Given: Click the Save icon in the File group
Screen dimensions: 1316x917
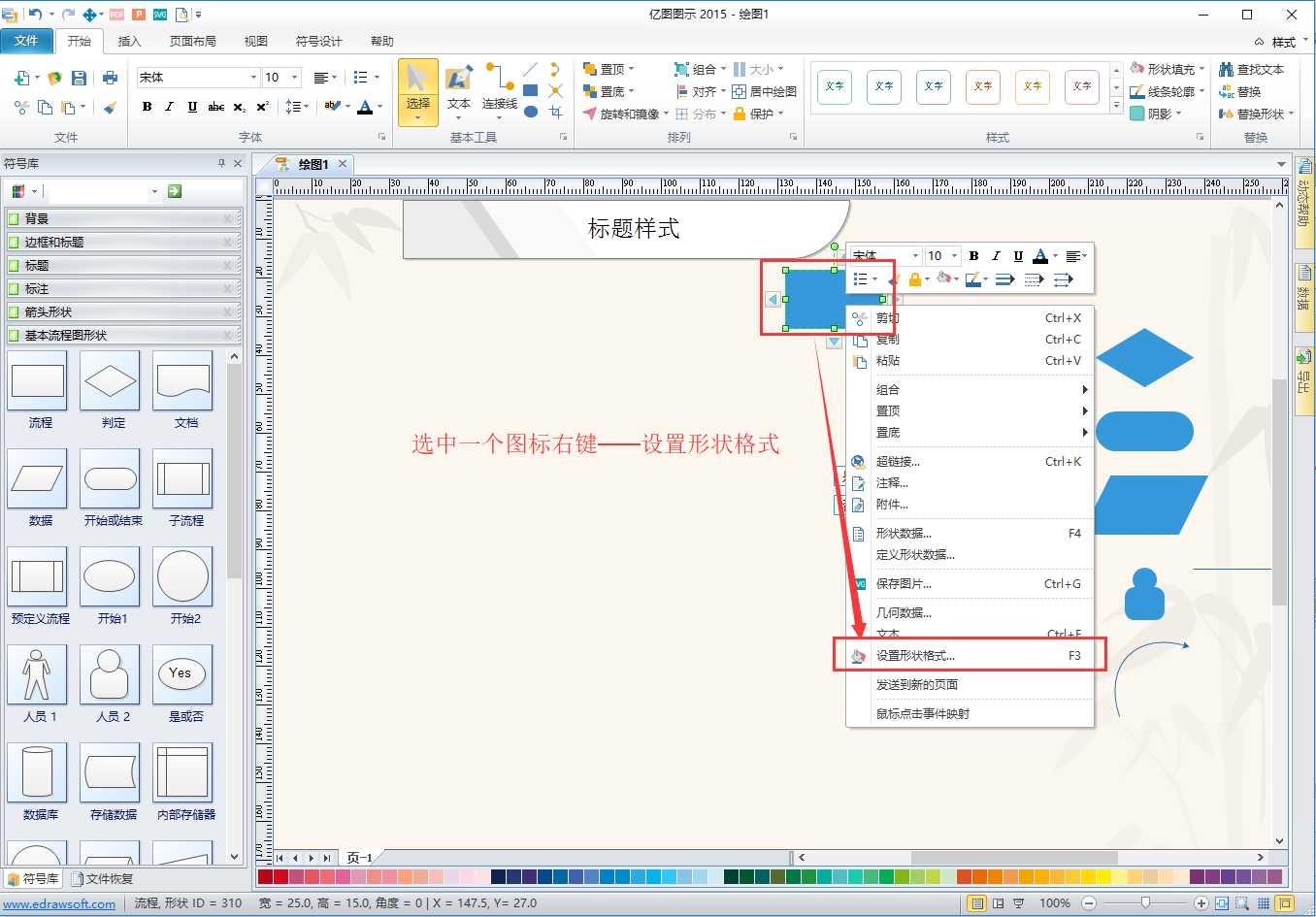Looking at the screenshot, I should tap(80, 78).
